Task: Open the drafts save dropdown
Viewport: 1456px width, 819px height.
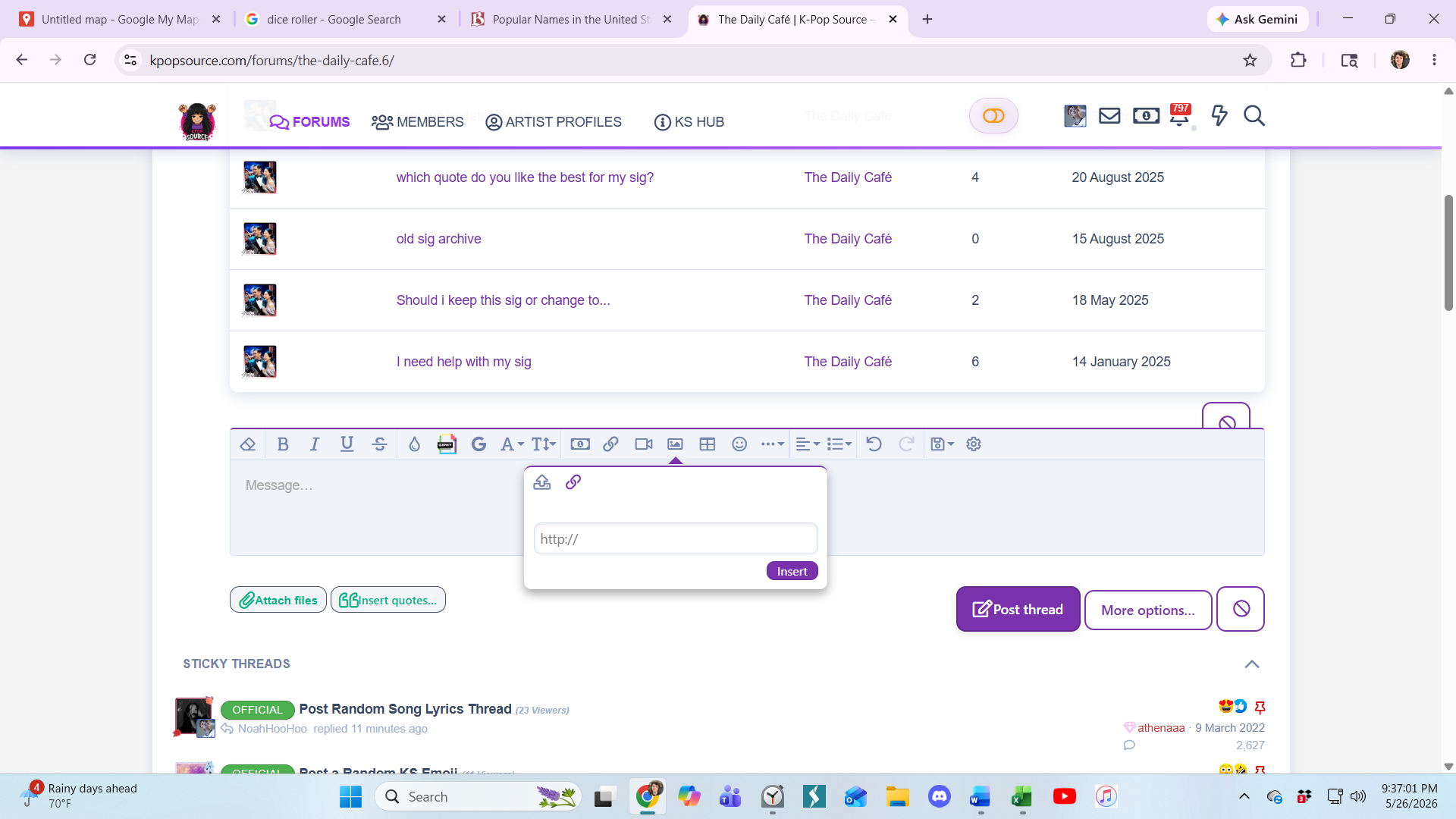Action: pos(943,444)
